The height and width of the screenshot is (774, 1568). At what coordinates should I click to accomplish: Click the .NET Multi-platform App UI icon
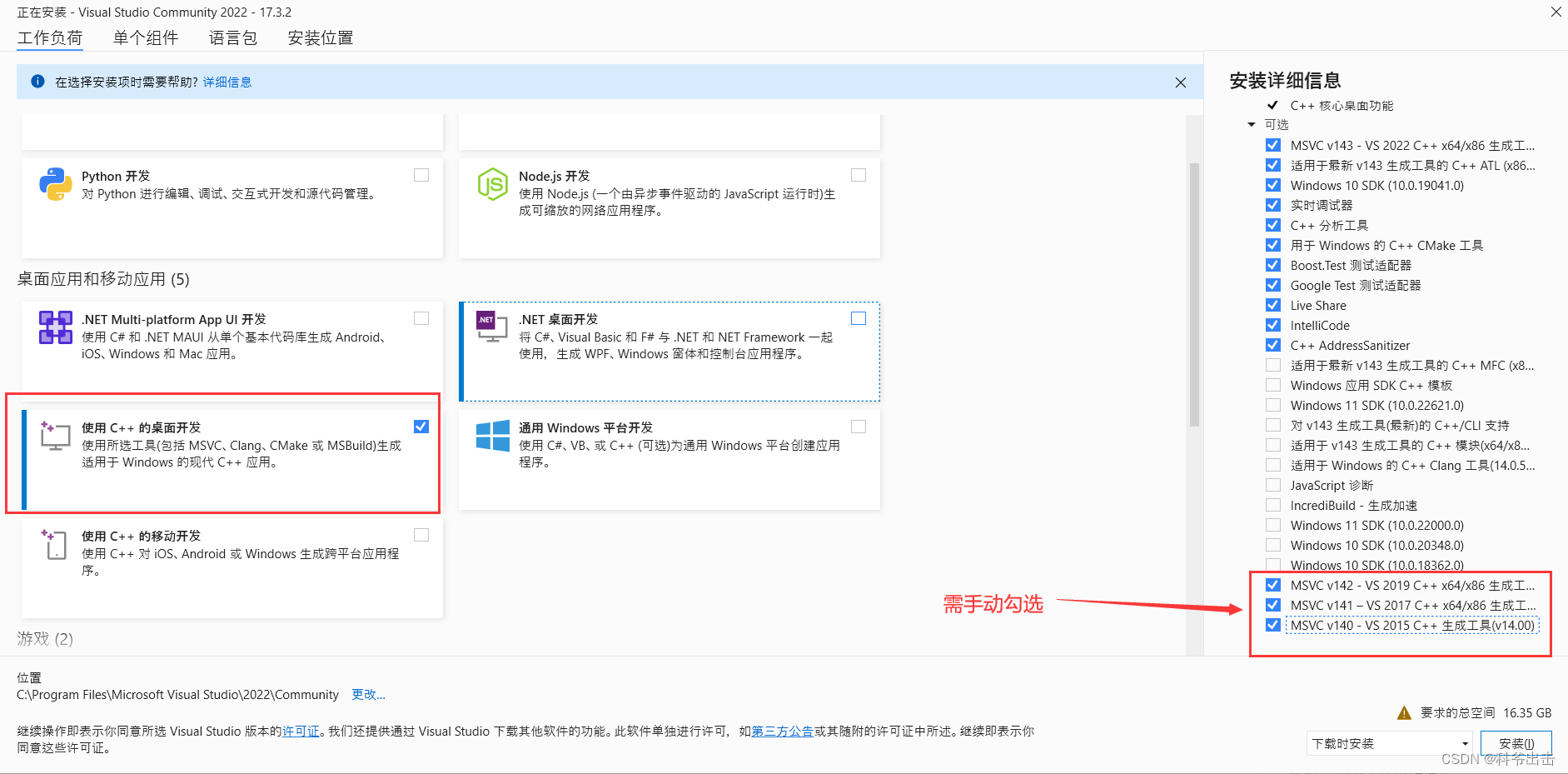(x=56, y=327)
